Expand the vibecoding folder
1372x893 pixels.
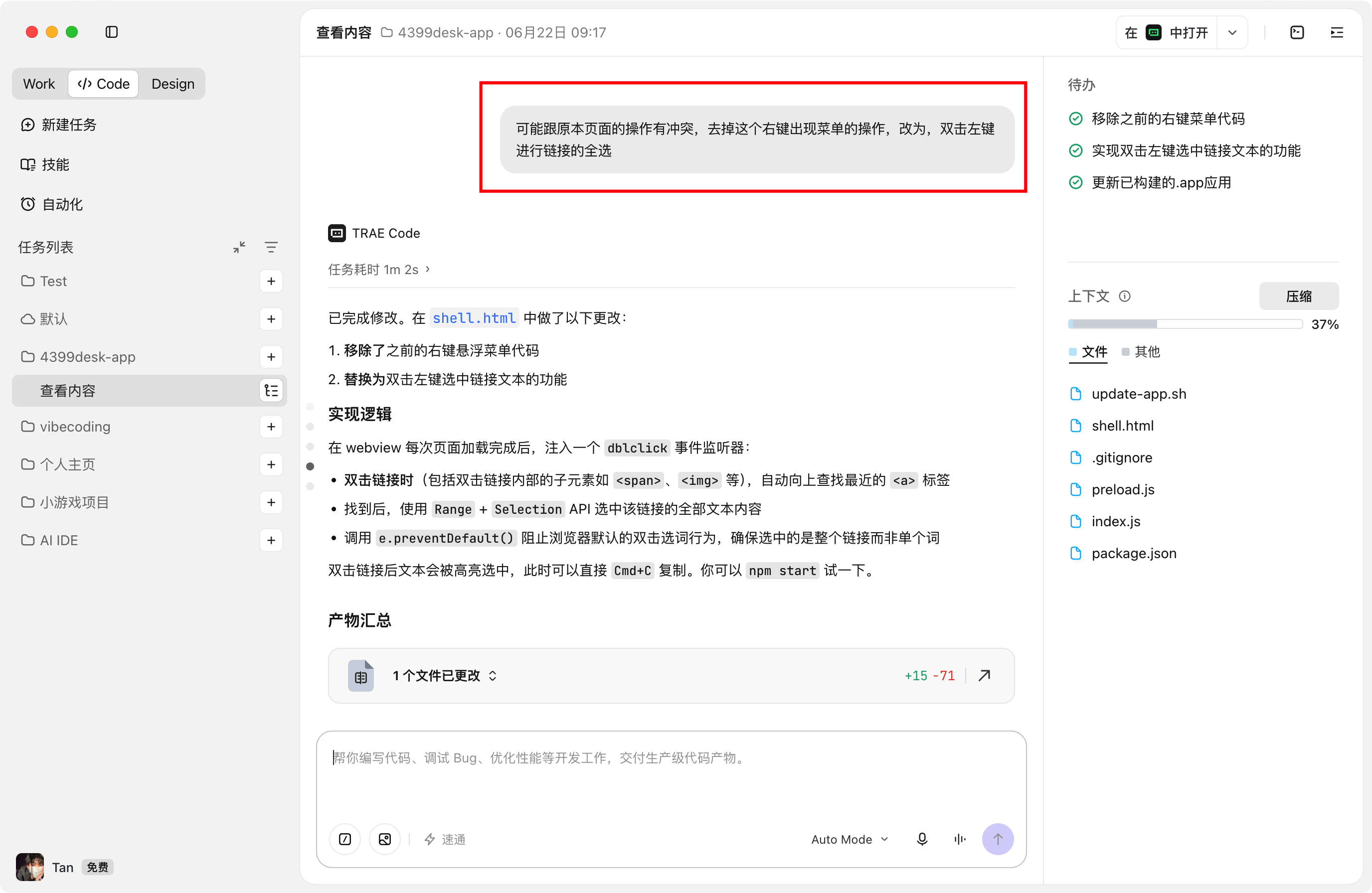66,427
